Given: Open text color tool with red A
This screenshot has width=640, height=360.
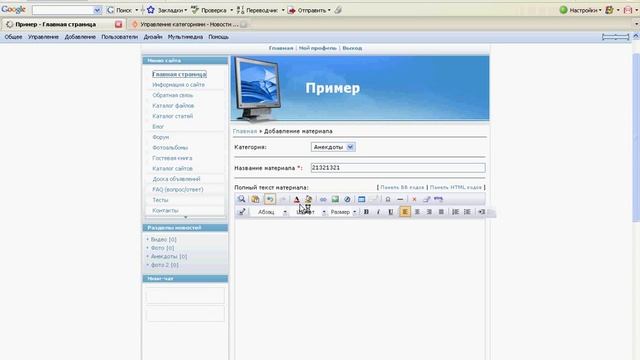Looking at the screenshot, I should point(297,199).
